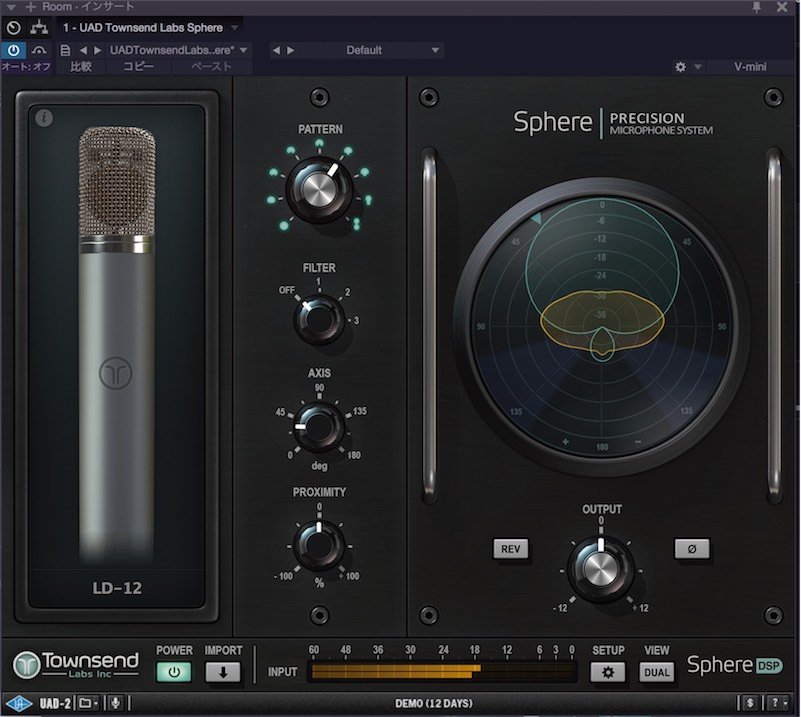
Task: Select the omni pattern icon at bottom left
Action: [283, 225]
